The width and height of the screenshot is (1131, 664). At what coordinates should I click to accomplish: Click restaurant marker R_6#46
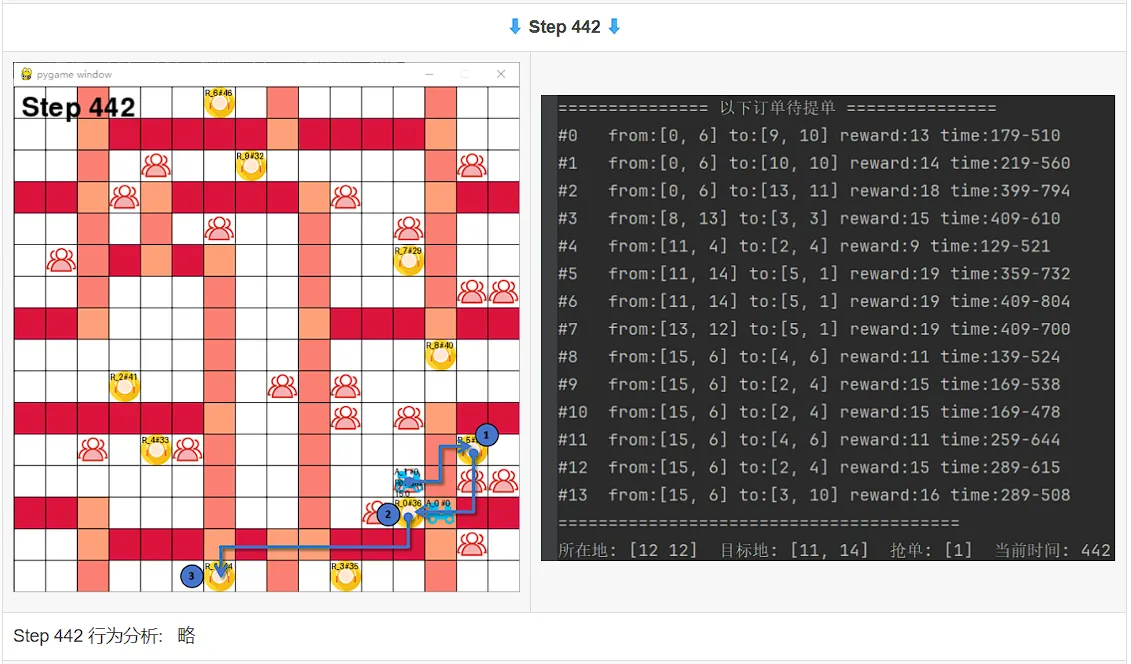tap(219, 102)
